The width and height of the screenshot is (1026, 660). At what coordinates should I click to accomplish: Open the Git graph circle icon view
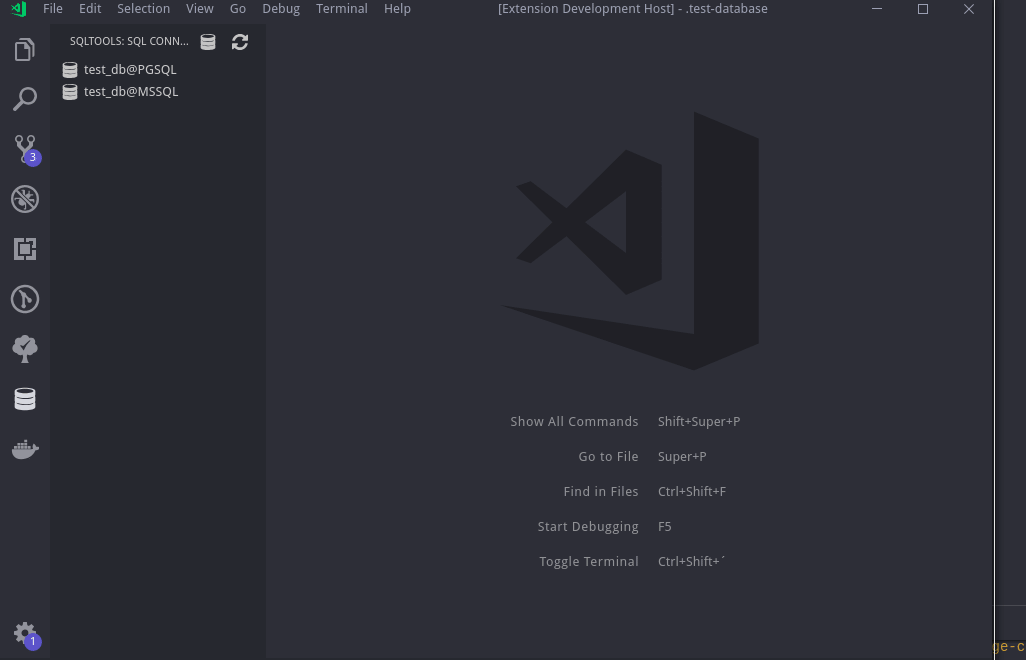pos(25,299)
